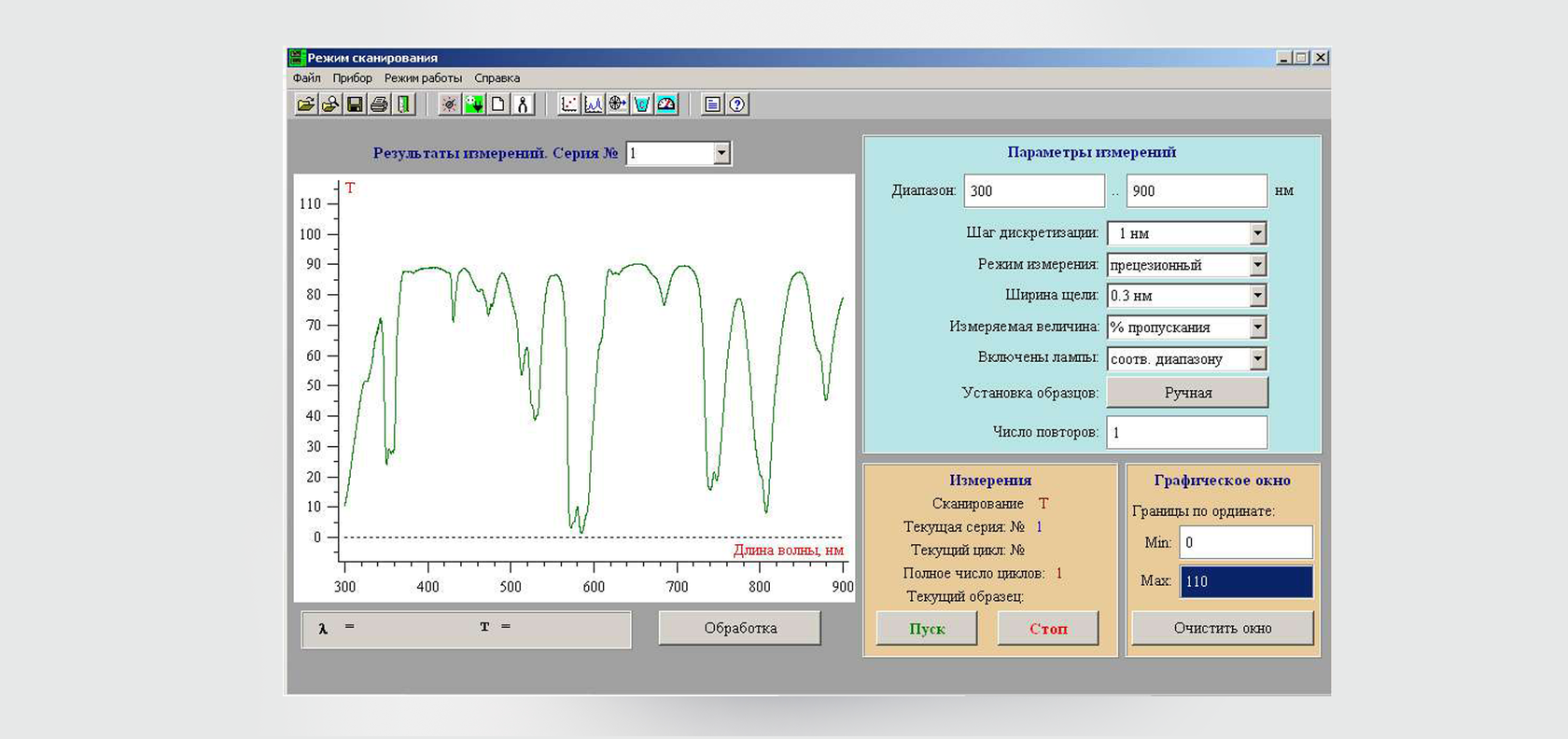Click the spectrum peaks icon
This screenshot has height=739, width=1568.
click(594, 105)
